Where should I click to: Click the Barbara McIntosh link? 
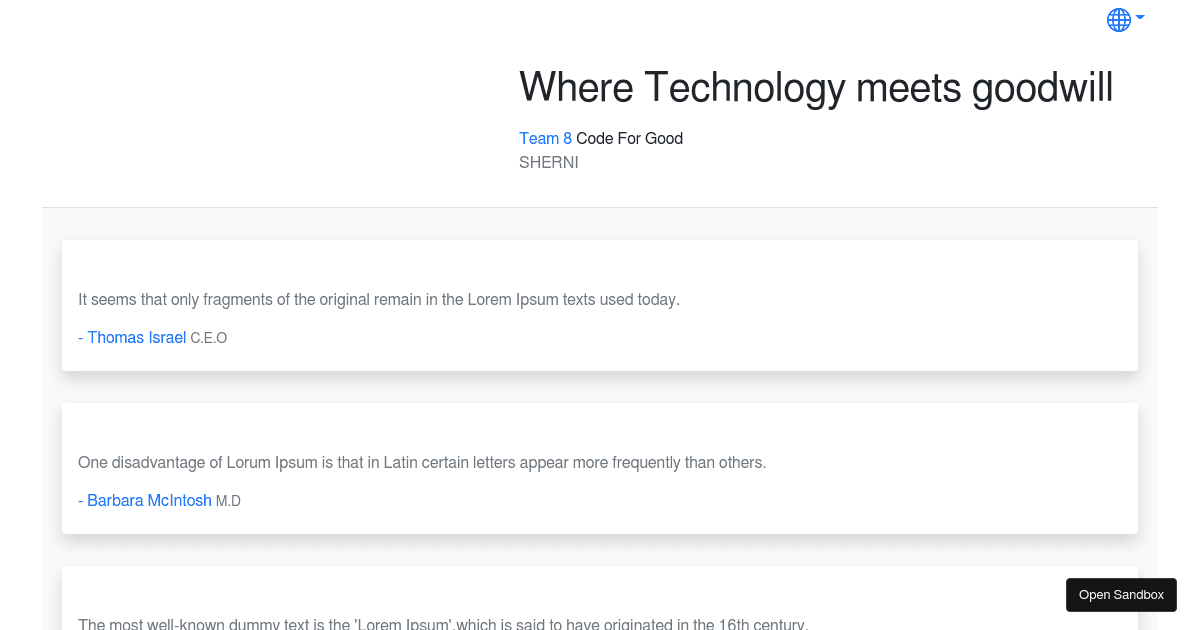149,500
